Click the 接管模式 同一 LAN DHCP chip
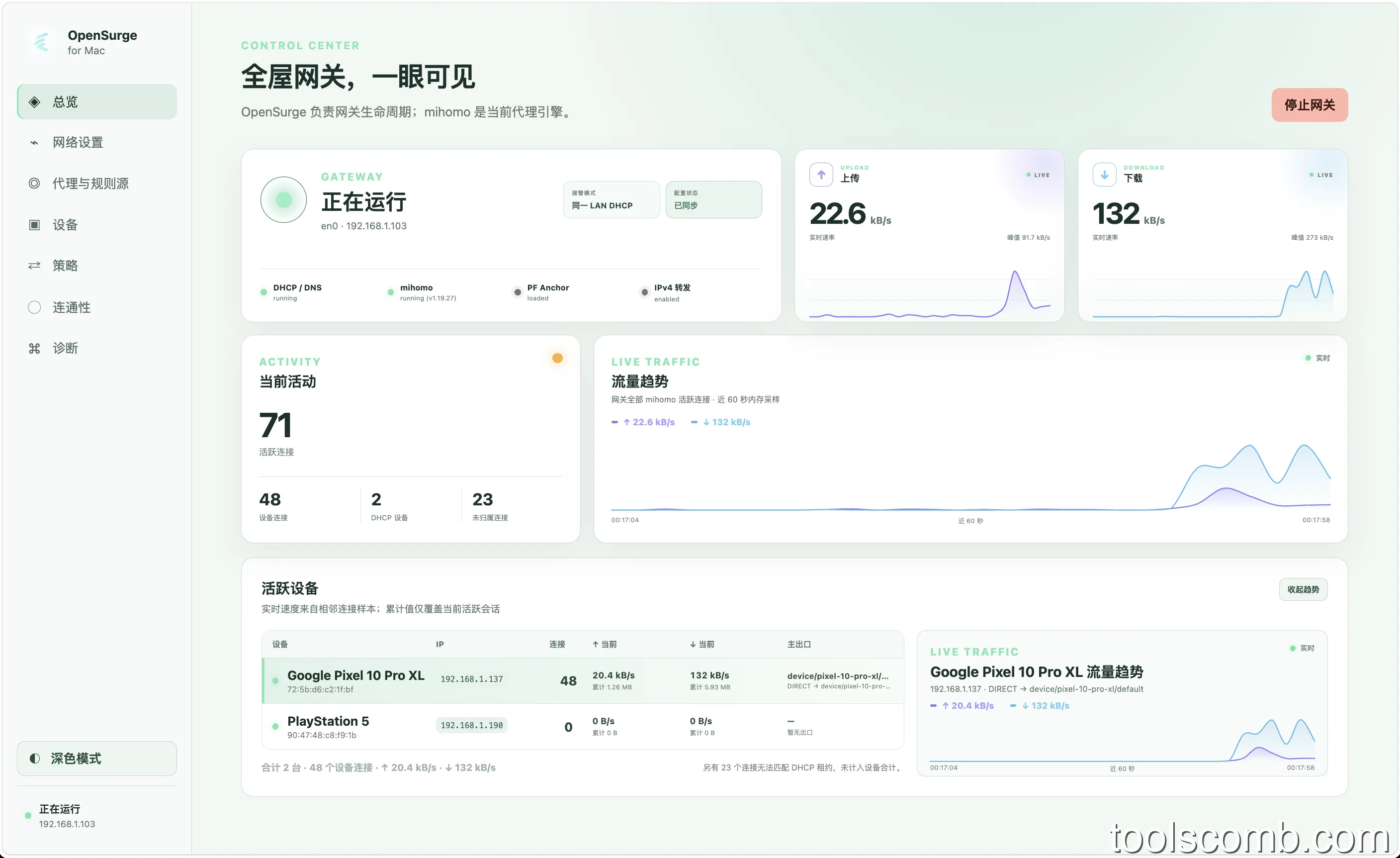Image resolution: width=1400 pixels, height=858 pixels. click(x=612, y=199)
